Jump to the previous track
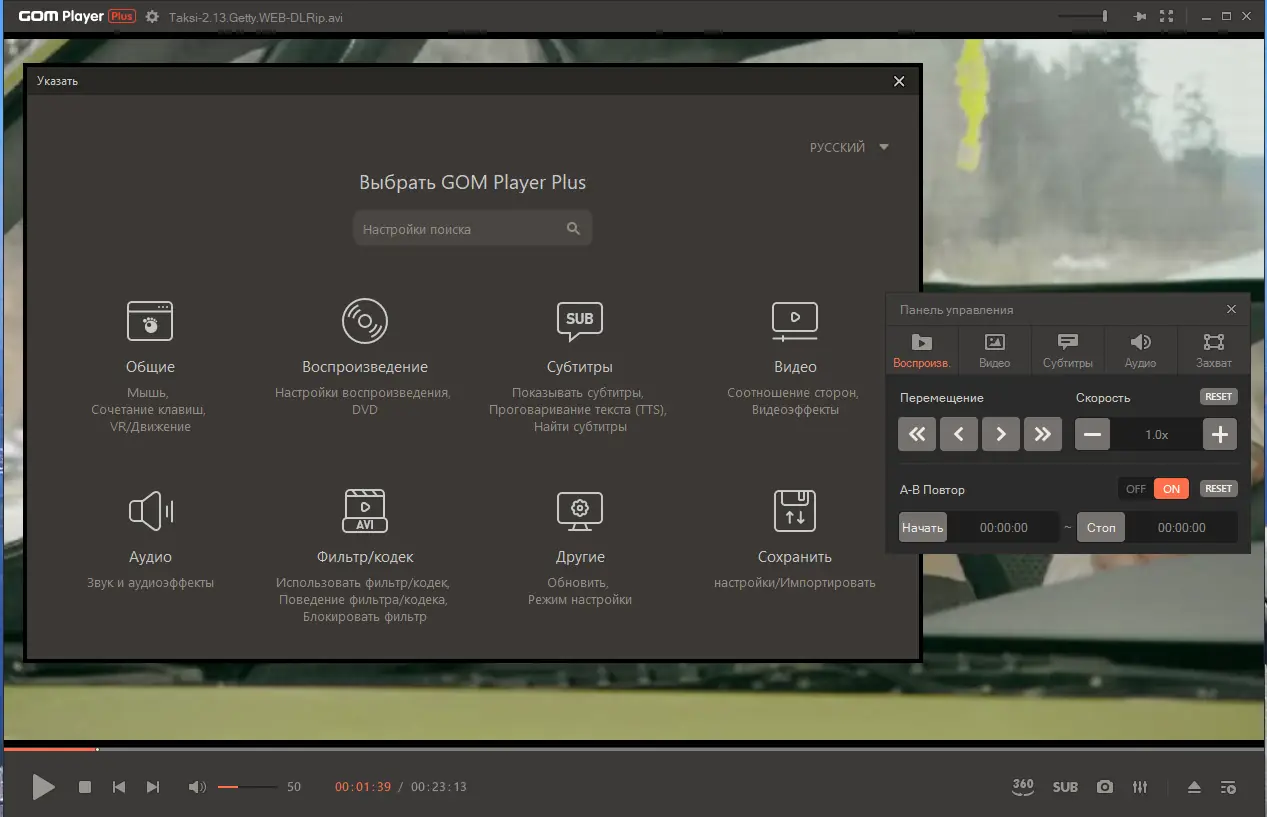 [x=119, y=787]
